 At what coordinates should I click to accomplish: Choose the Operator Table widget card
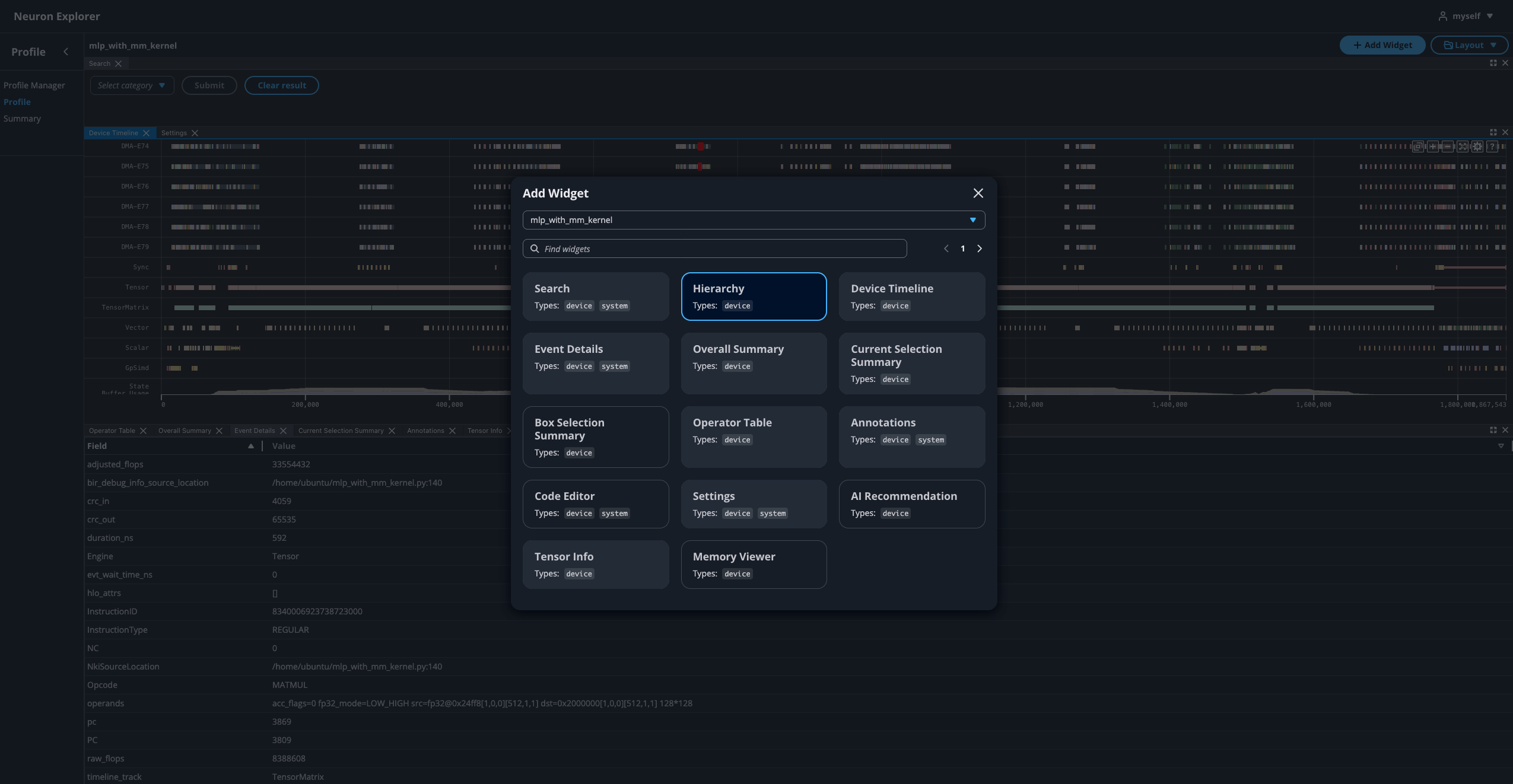754,437
